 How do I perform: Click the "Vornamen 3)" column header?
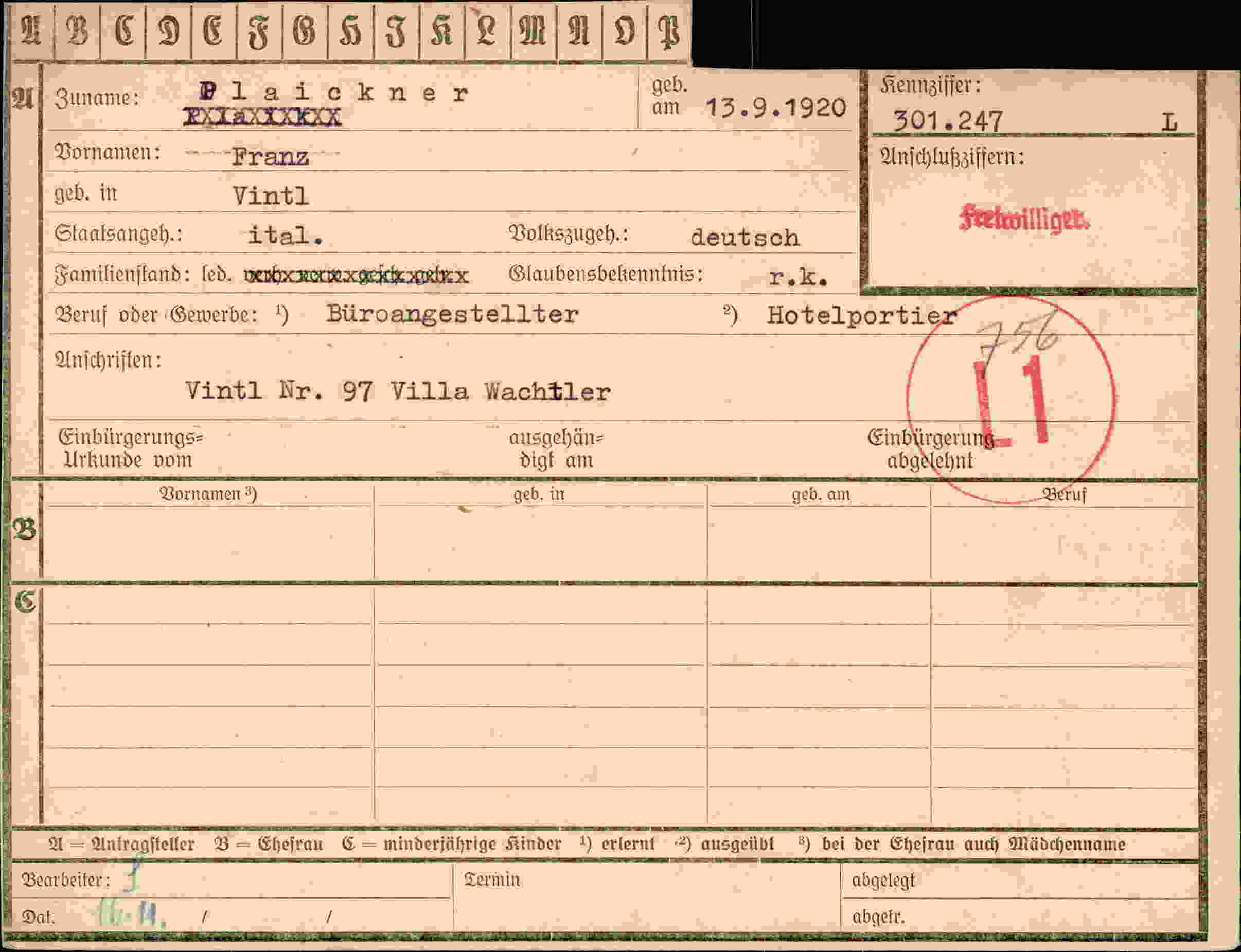tap(208, 494)
